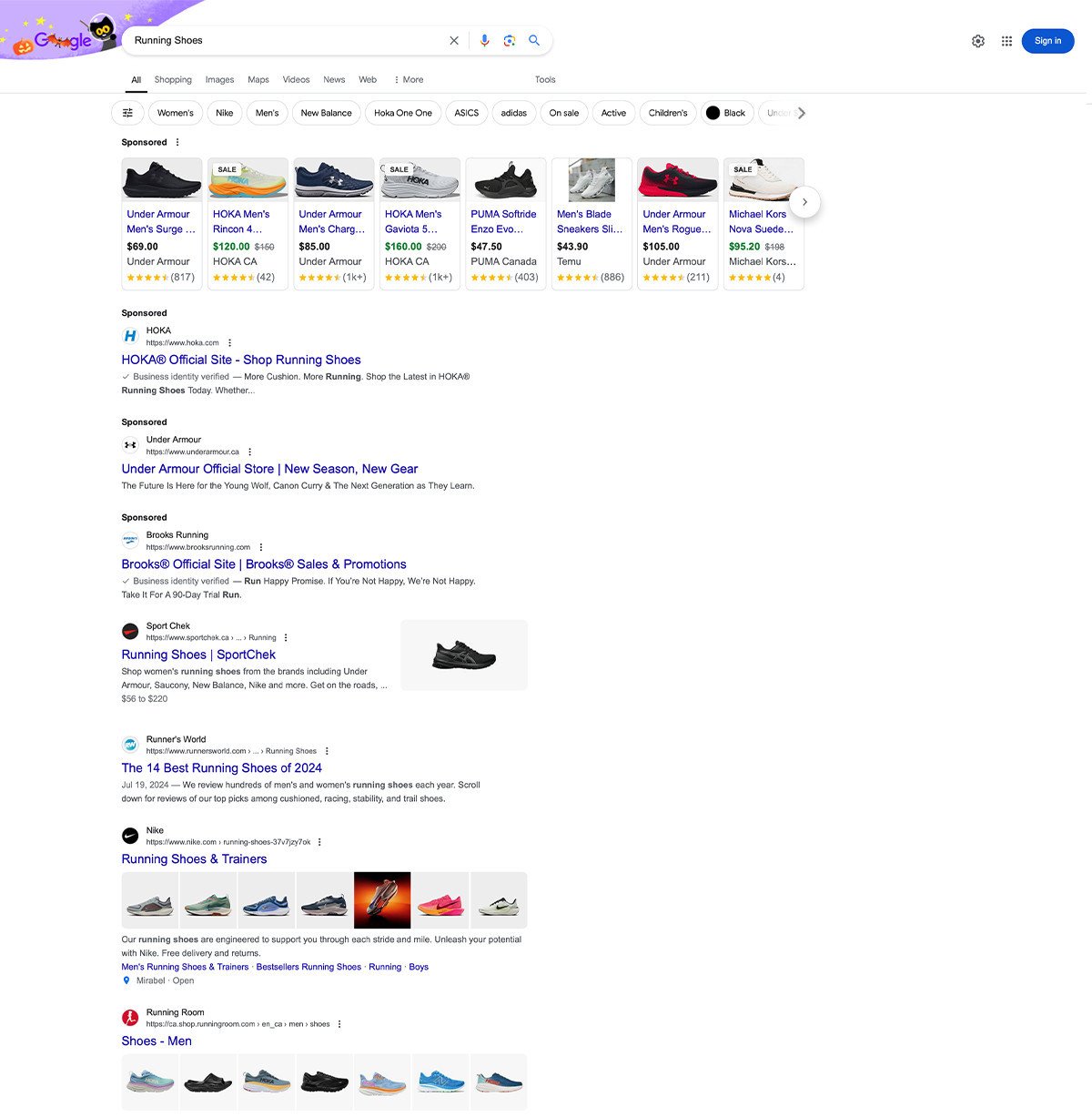The width and height of the screenshot is (1092, 1117).
Task: Open the Images tab
Action: pos(219,80)
